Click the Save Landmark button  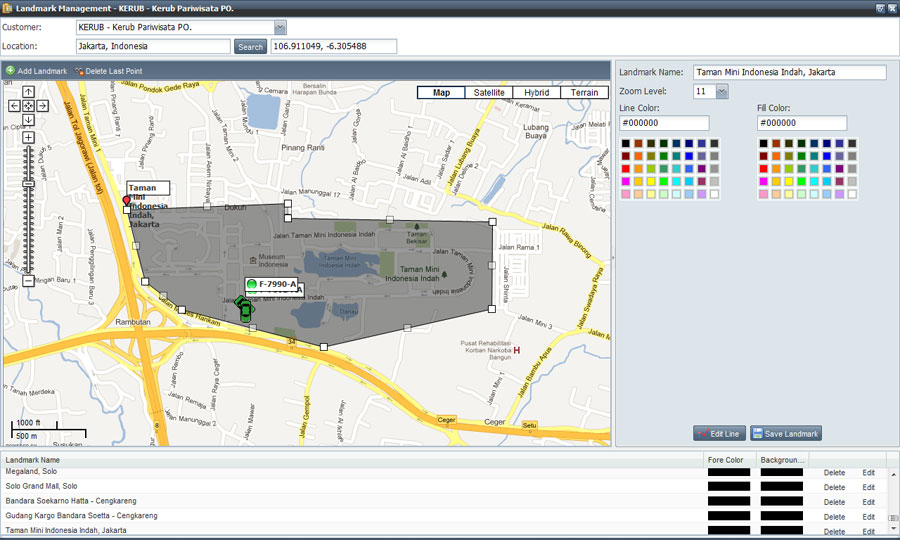[786, 433]
